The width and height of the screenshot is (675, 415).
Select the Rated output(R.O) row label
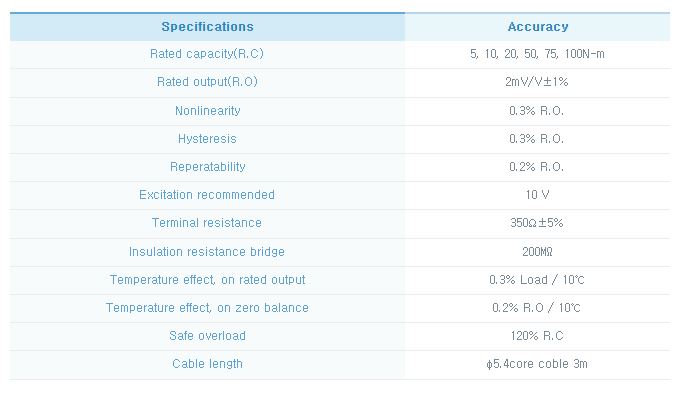[x=207, y=82]
